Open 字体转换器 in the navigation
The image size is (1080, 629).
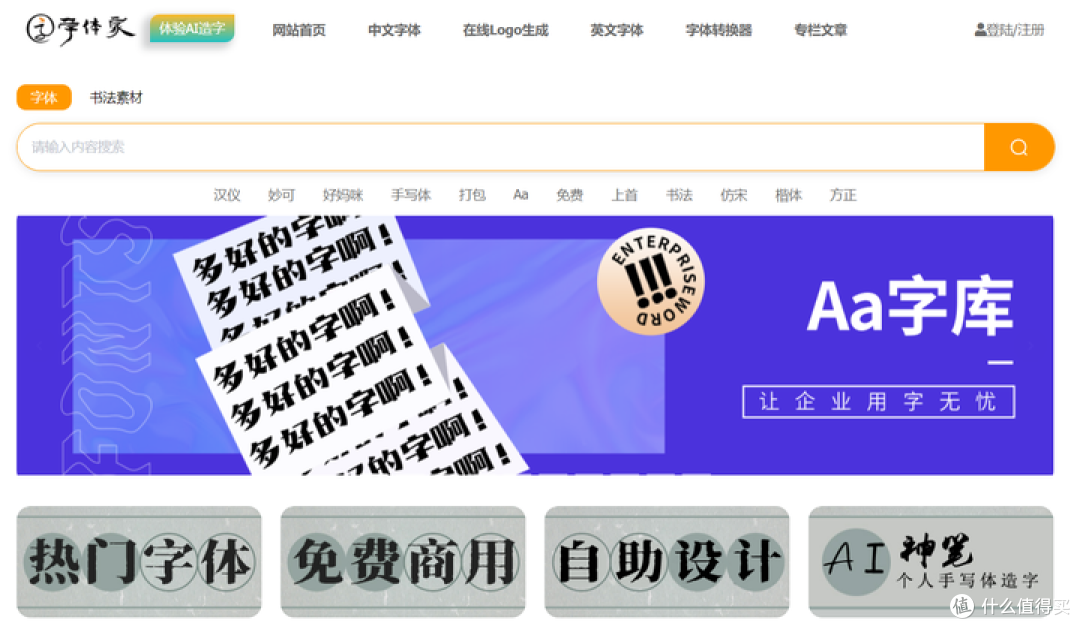718,30
